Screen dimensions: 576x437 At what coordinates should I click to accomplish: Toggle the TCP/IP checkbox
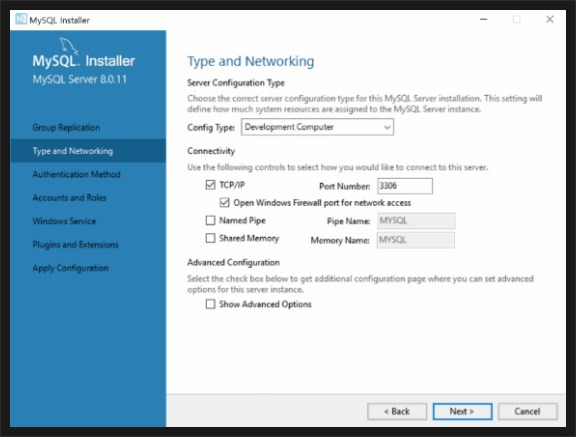210,185
